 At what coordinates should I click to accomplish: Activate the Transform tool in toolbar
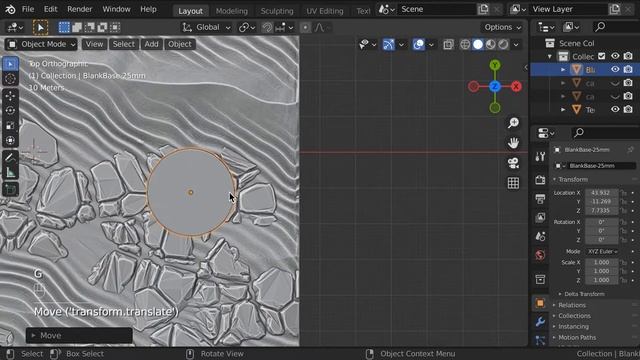click(10, 140)
